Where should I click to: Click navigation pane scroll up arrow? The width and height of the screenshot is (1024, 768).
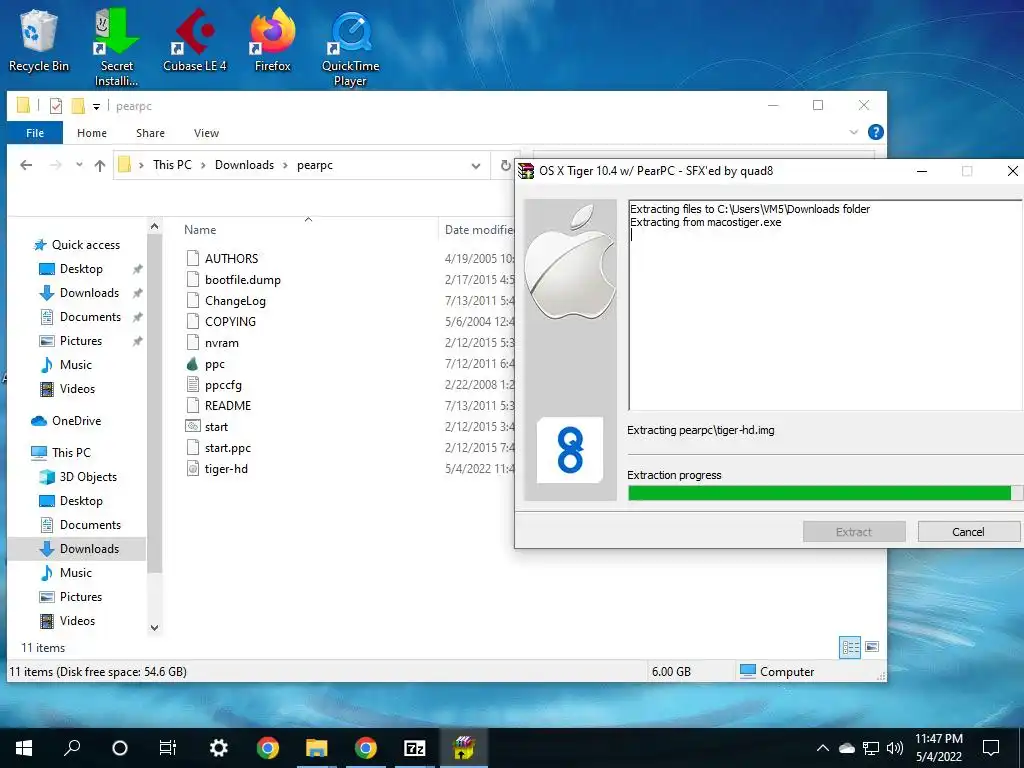coord(154,227)
